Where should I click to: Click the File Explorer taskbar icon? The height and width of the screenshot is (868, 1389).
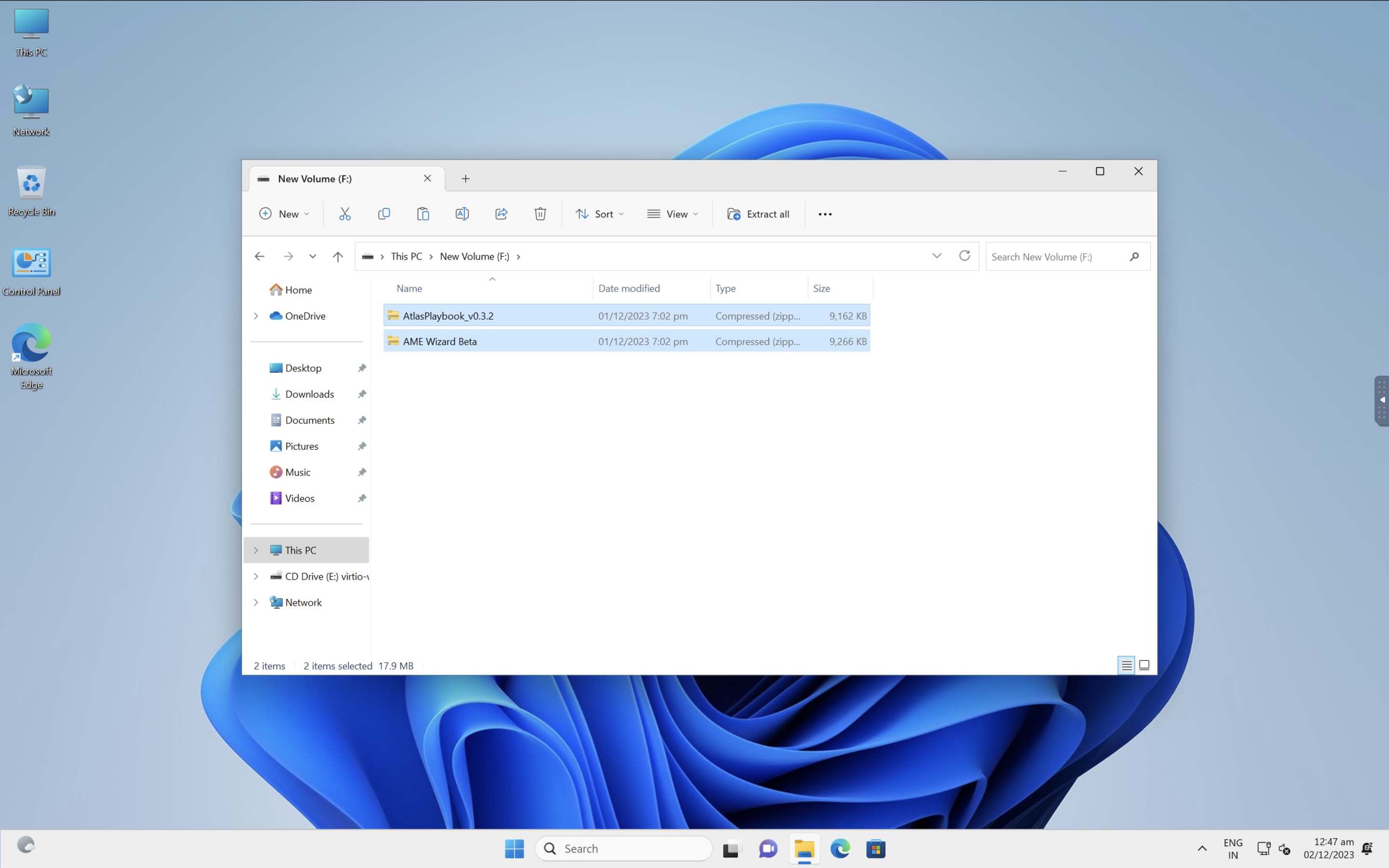click(x=804, y=848)
